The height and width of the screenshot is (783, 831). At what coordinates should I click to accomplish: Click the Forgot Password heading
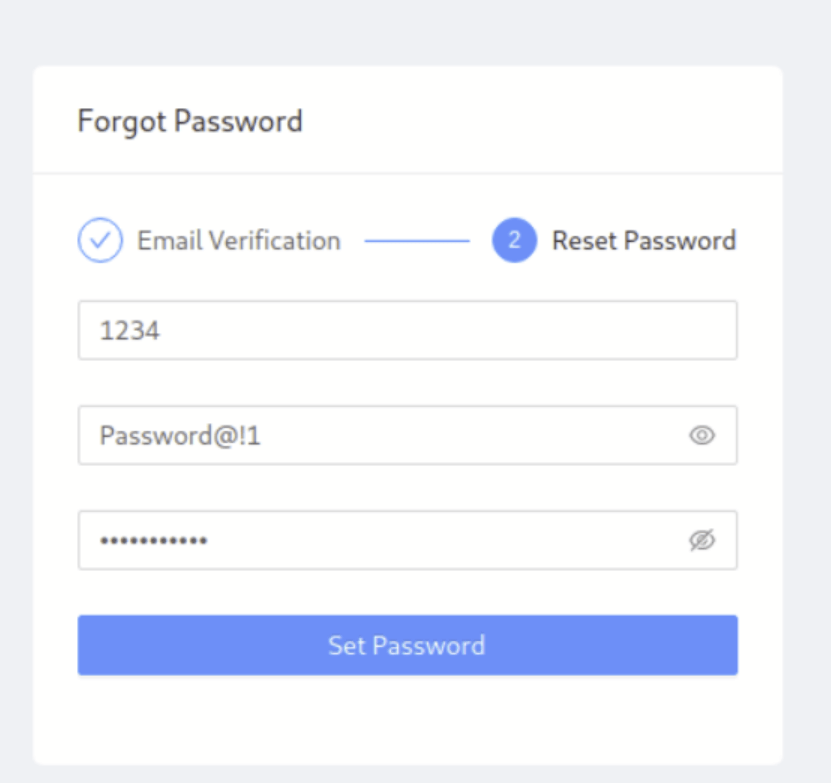(x=190, y=120)
